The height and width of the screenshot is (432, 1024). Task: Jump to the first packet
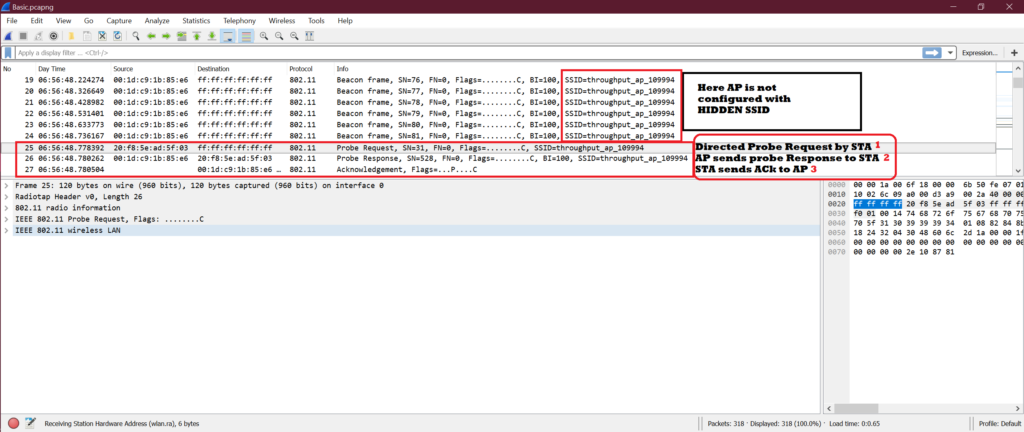coord(196,36)
